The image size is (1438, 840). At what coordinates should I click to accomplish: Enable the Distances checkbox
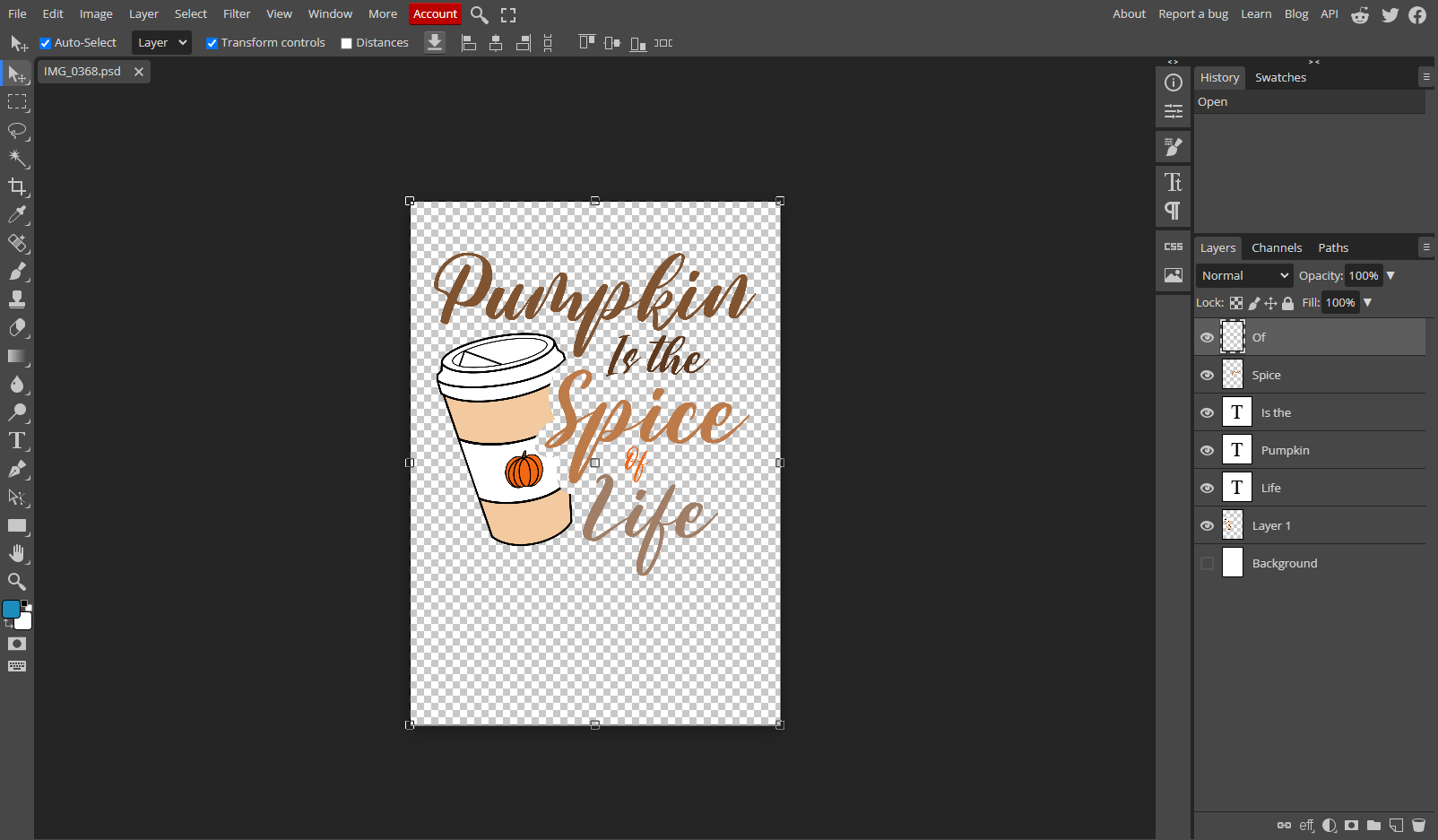click(346, 42)
